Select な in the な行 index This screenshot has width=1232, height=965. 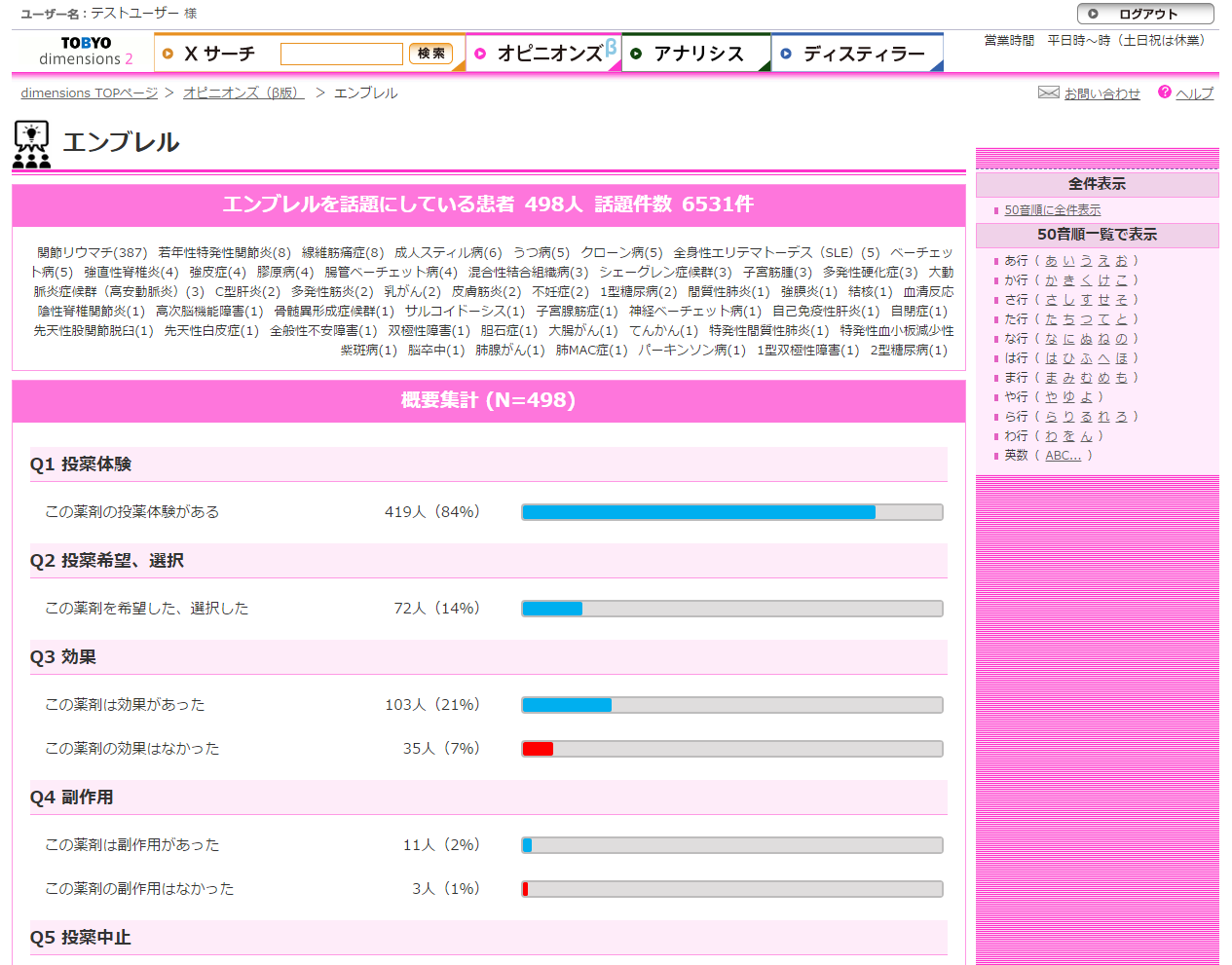(x=1051, y=339)
